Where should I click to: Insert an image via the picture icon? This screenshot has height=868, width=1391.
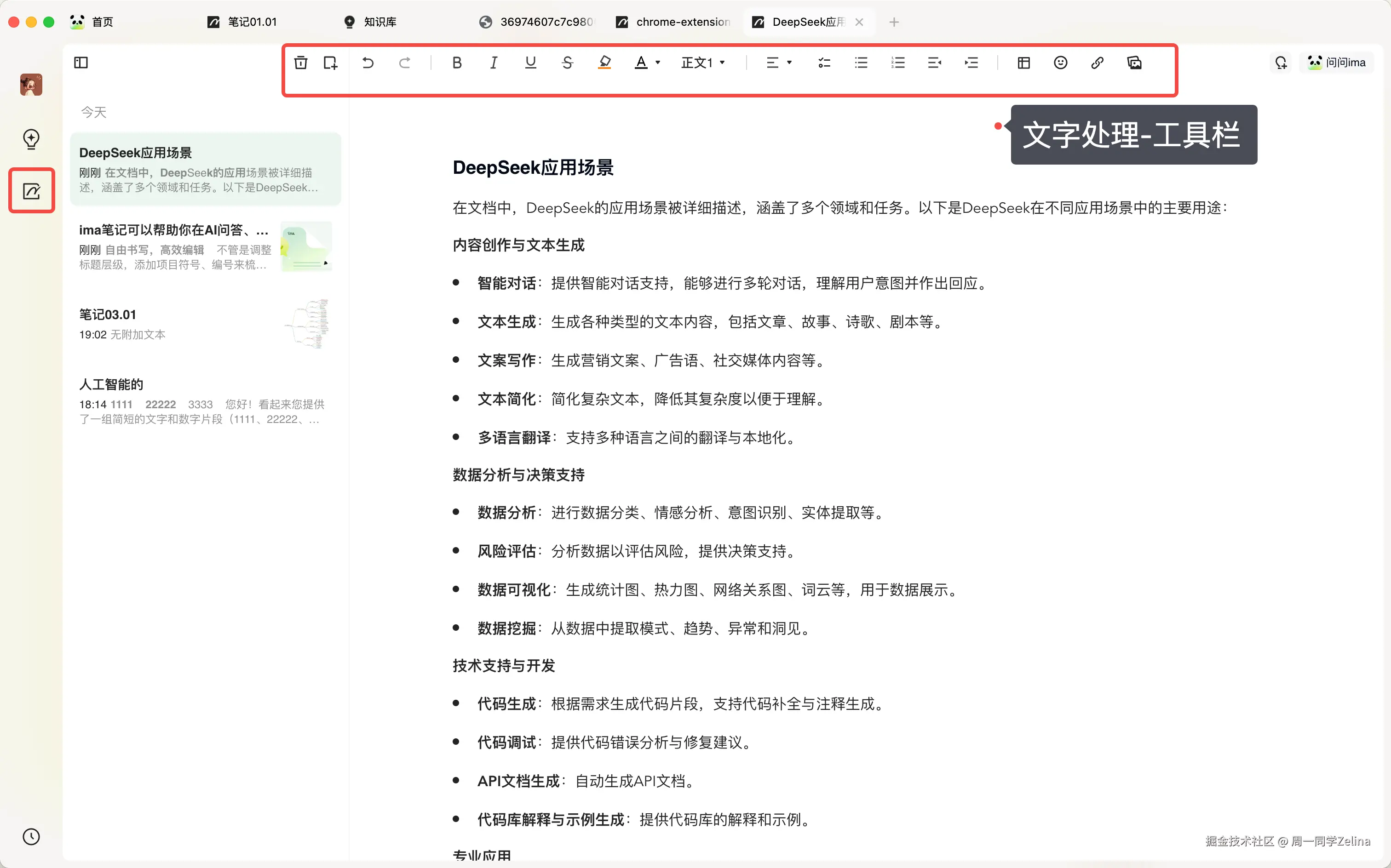tap(1134, 63)
